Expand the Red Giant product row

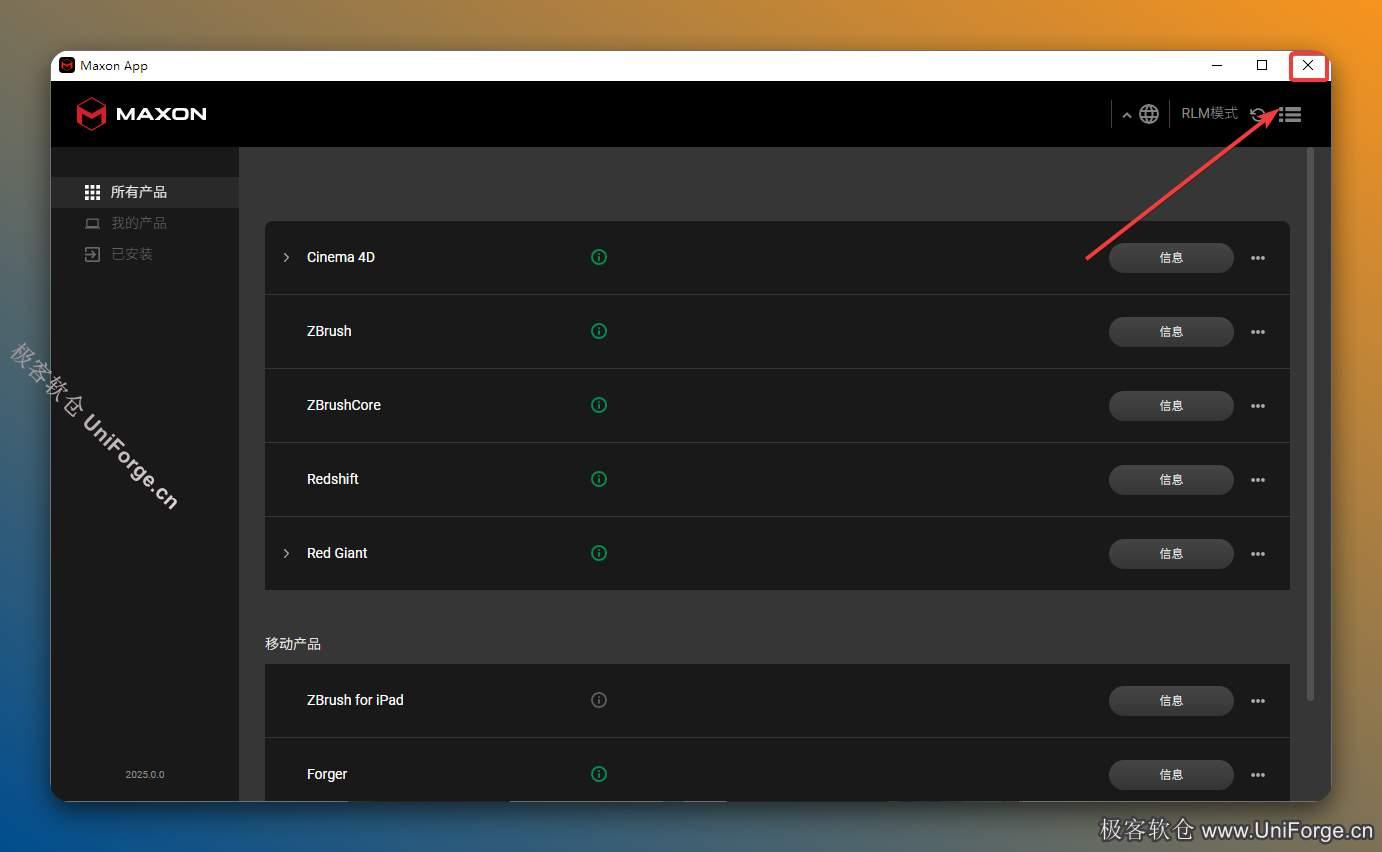[286, 553]
